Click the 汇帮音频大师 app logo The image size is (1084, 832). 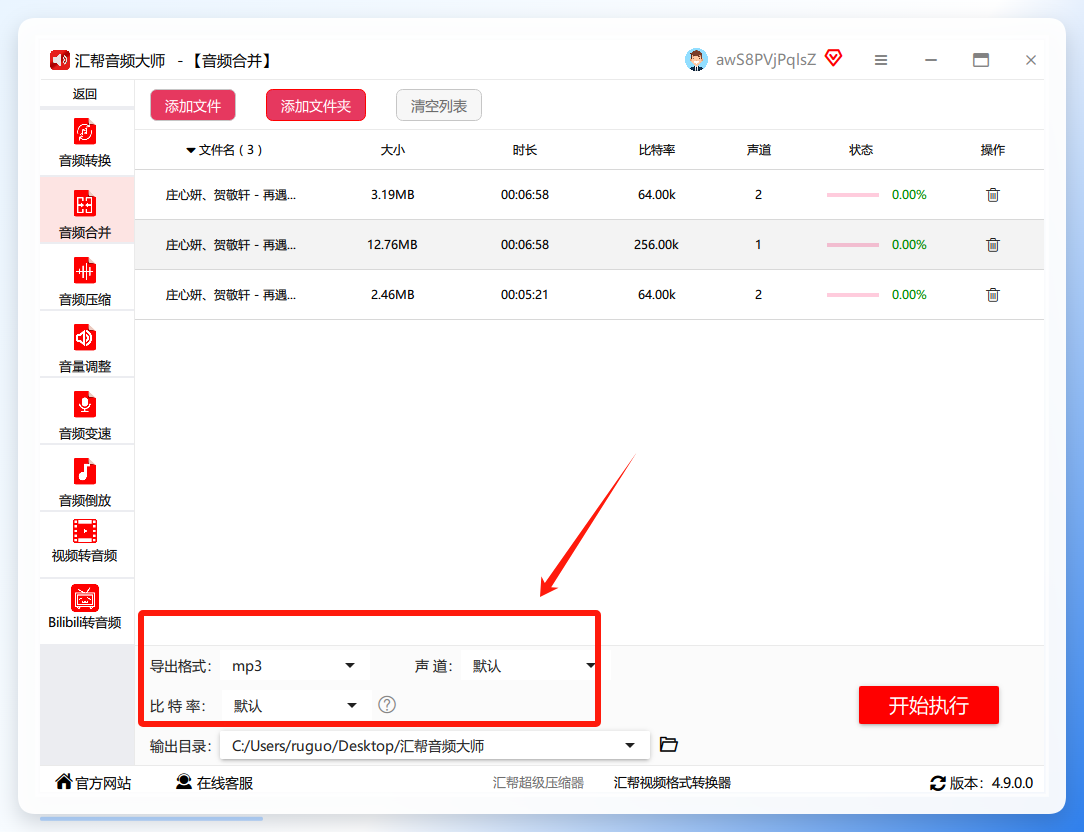point(59,60)
